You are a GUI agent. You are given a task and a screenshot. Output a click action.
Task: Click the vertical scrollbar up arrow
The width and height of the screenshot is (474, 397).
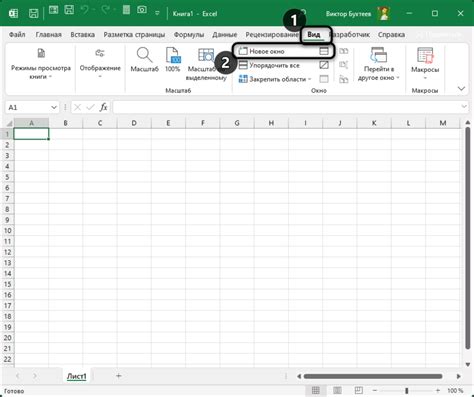pyautogui.click(x=468, y=123)
